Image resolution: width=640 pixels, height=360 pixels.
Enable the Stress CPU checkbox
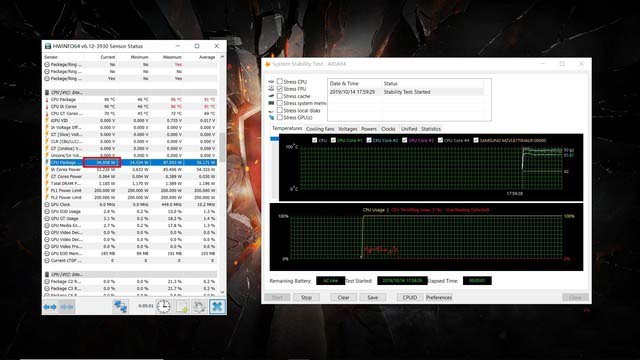pyautogui.click(x=280, y=82)
